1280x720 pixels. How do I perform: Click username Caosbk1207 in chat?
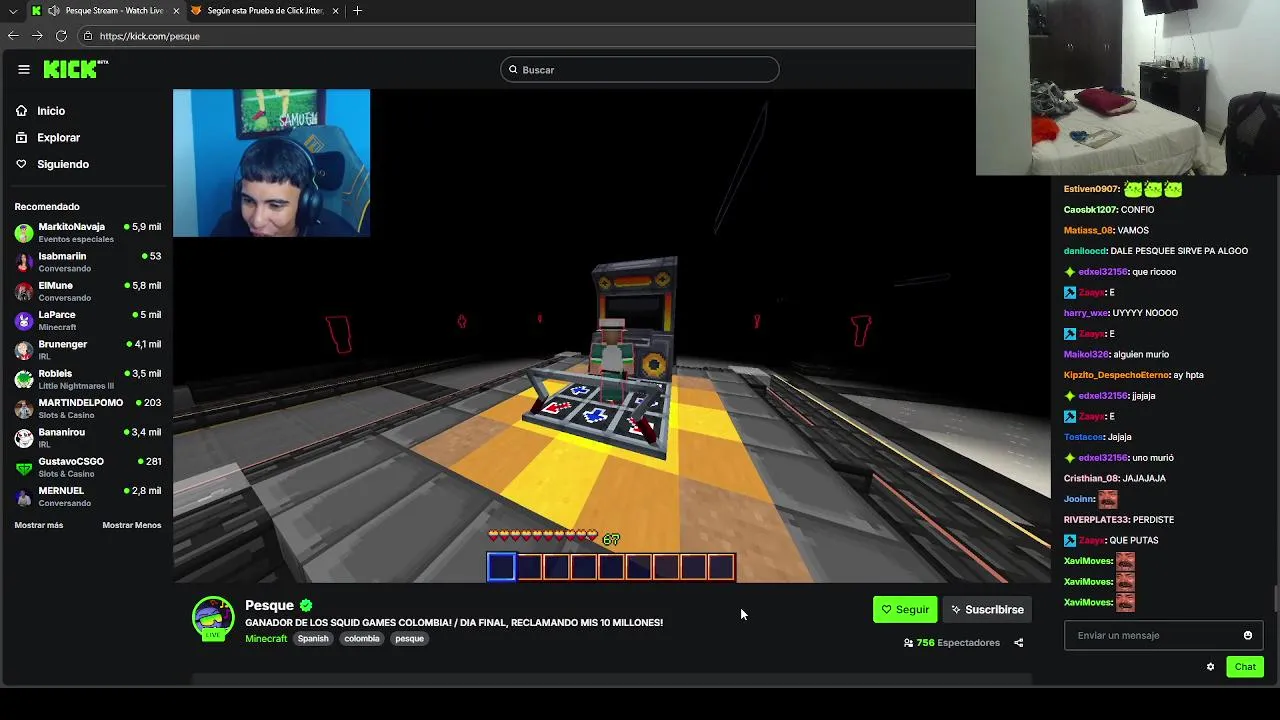coord(1090,210)
